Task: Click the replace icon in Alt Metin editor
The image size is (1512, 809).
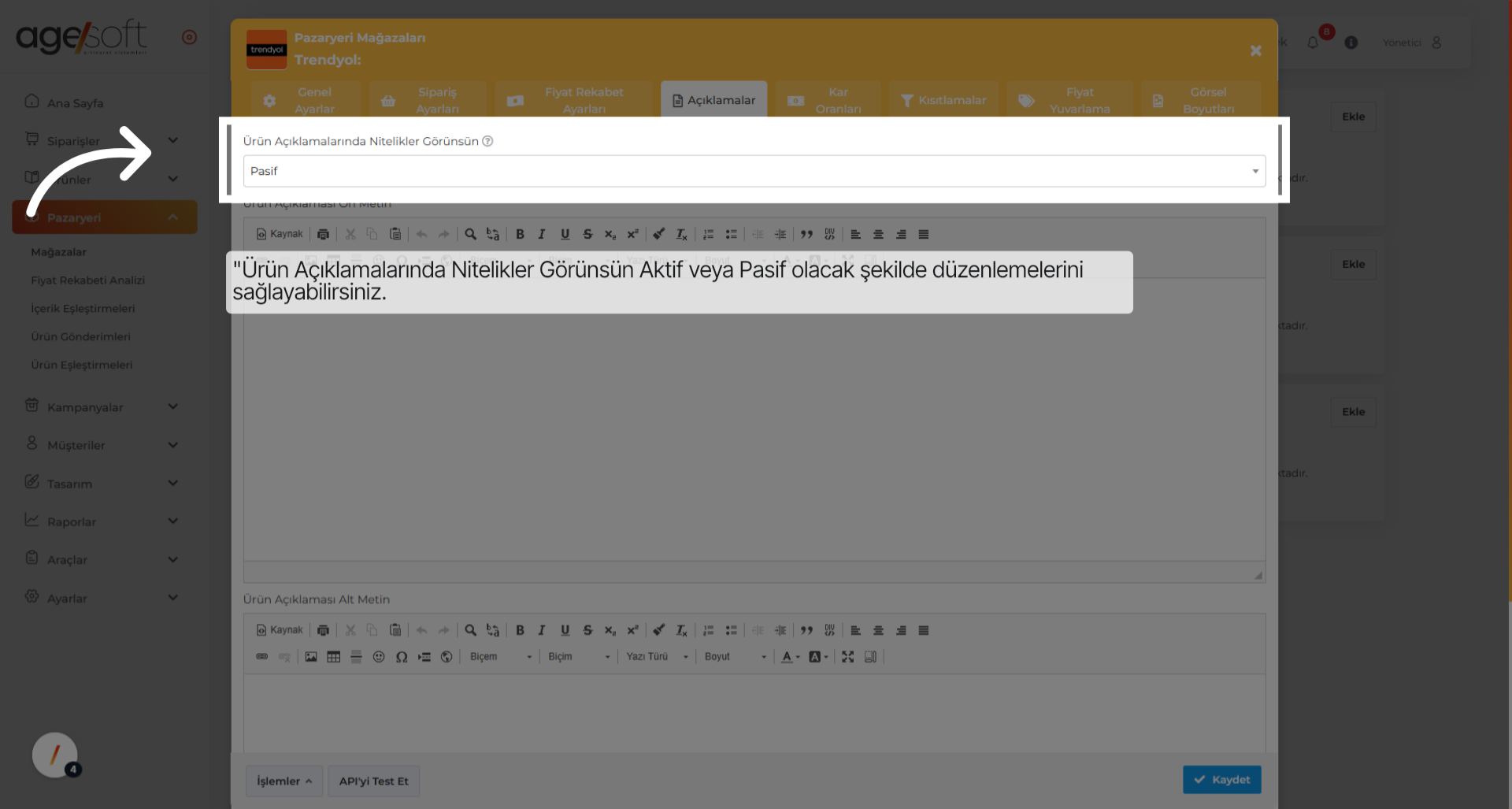Action: (x=493, y=630)
